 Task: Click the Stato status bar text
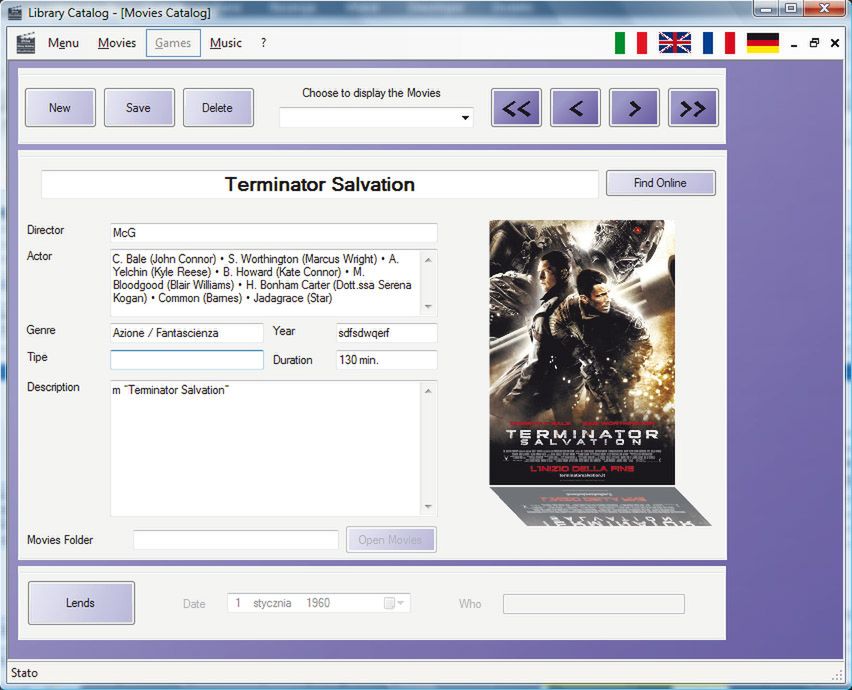24,673
